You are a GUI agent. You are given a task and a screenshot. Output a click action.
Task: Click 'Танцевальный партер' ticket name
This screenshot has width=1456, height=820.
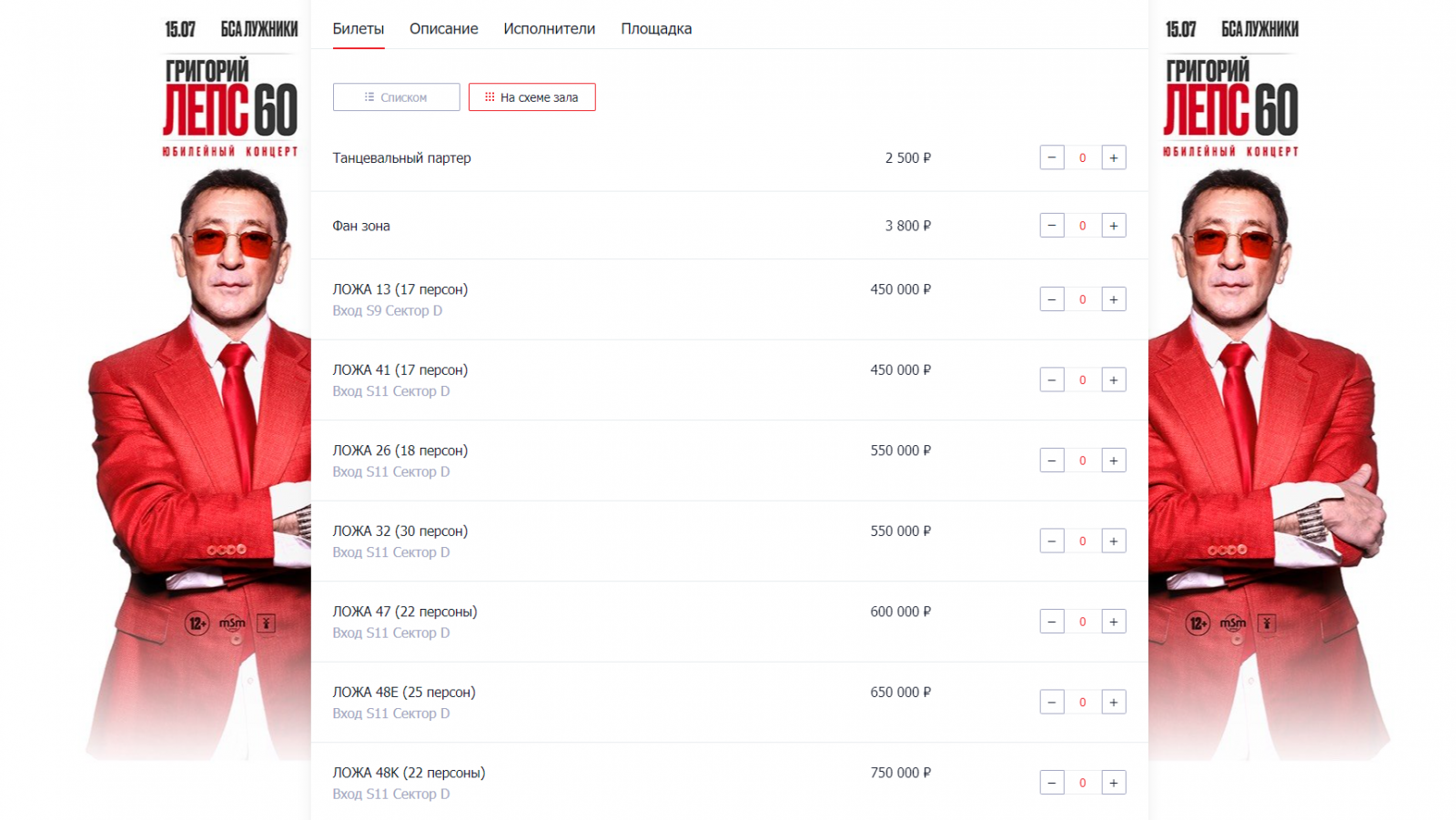click(x=402, y=157)
